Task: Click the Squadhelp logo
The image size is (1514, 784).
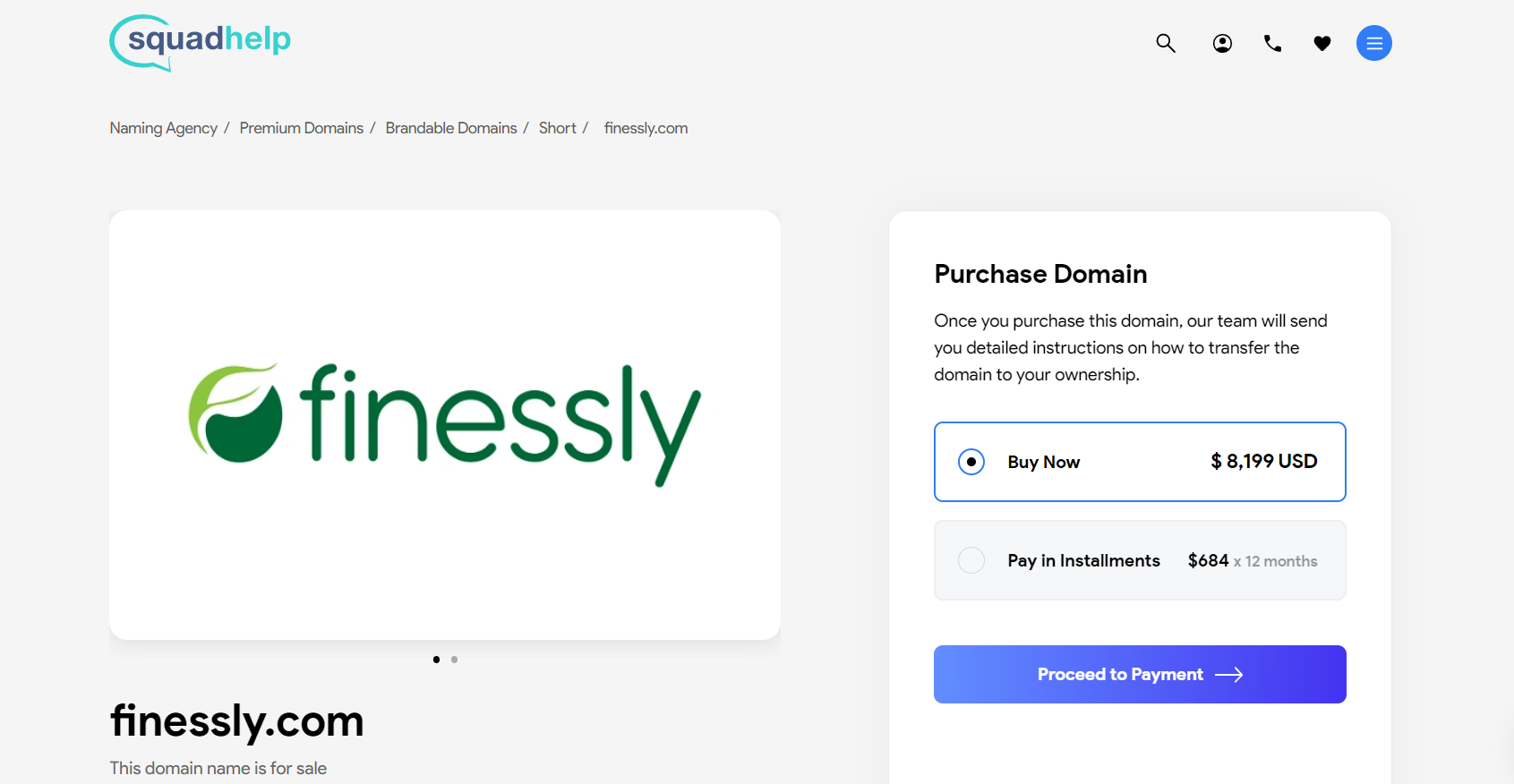Action: click(201, 42)
